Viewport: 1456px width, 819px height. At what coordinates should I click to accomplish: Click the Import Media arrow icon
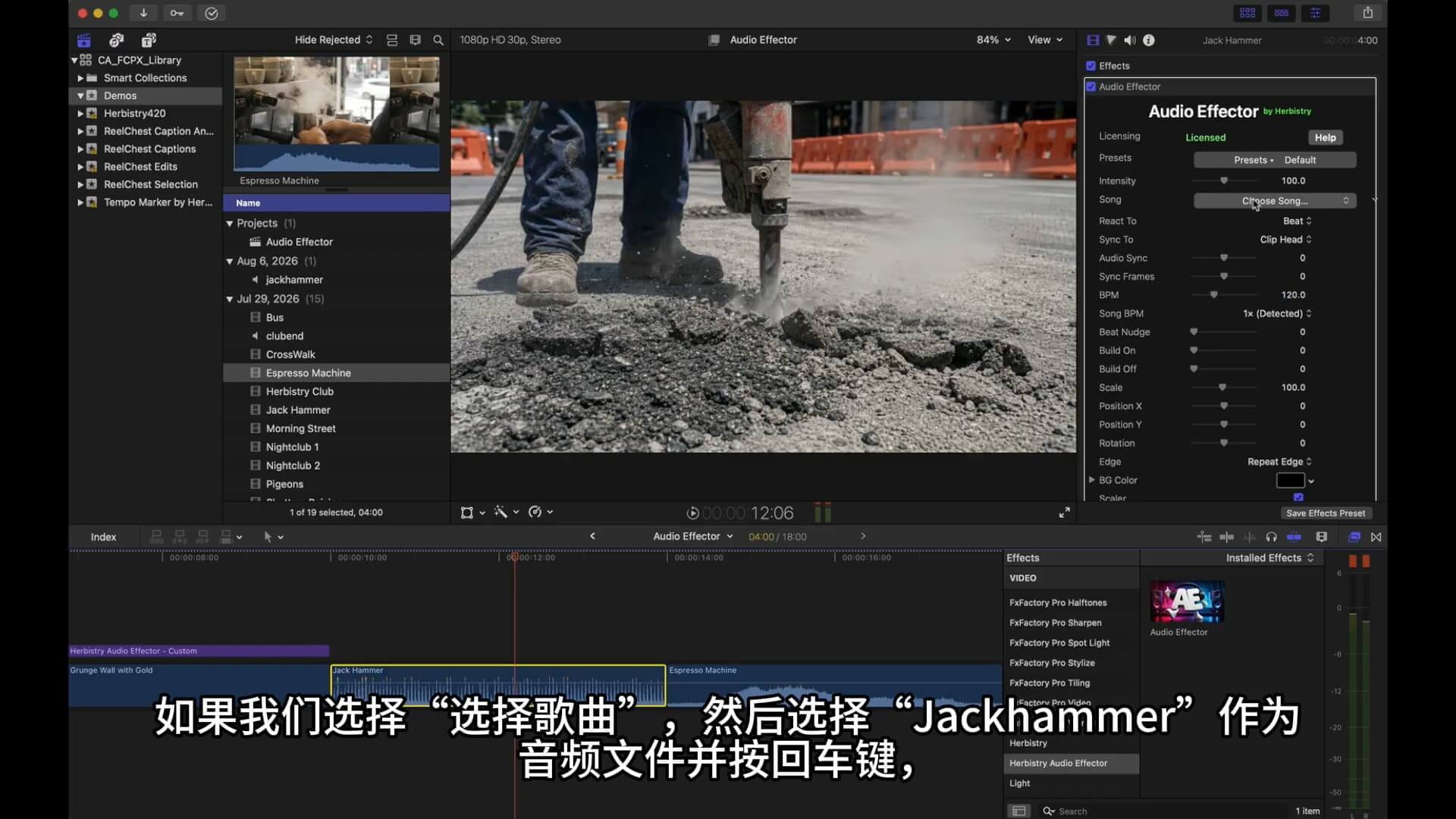(x=143, y=13)
